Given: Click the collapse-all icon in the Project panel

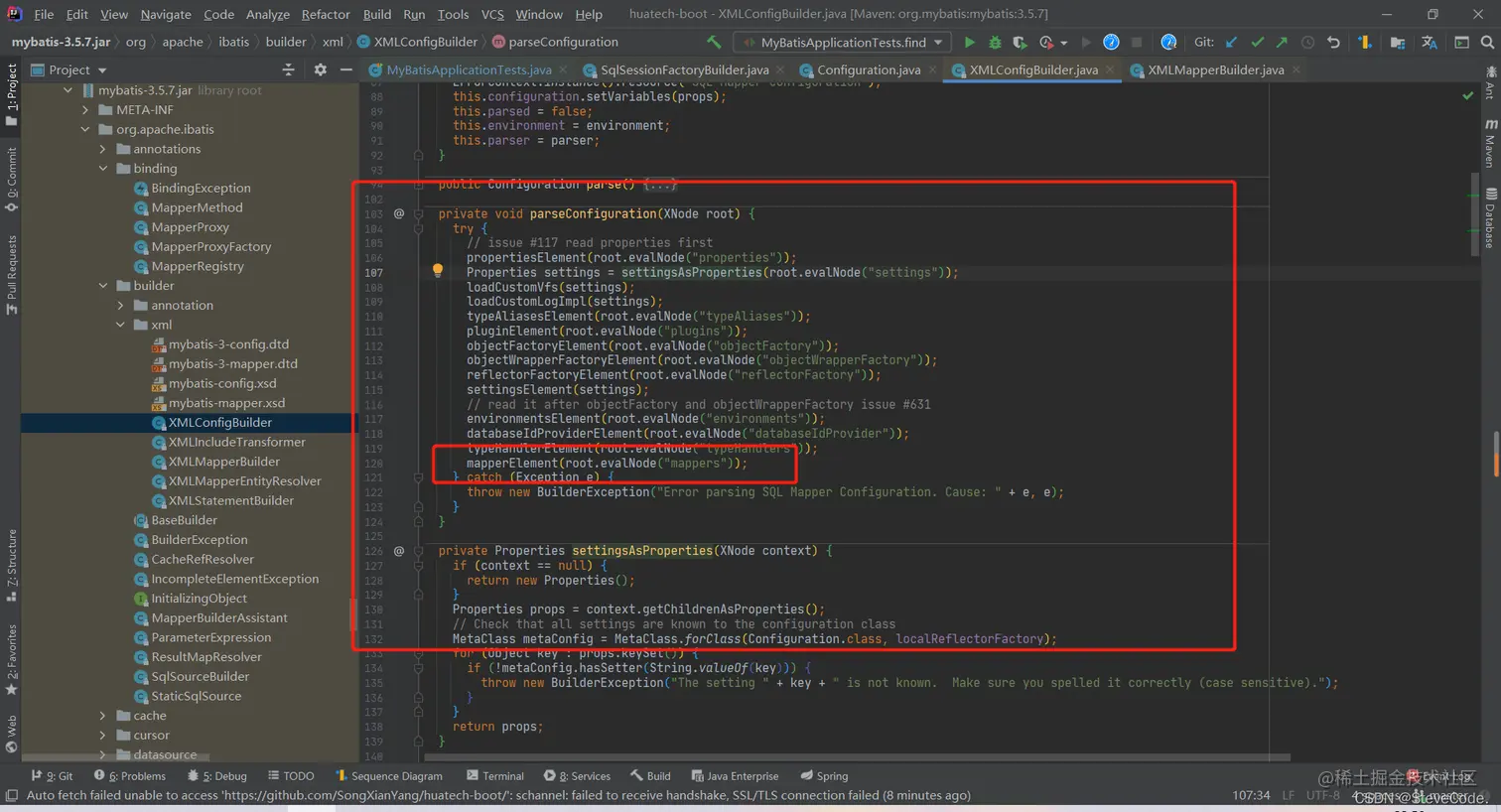Looking at the screenshot, I should 288,69.
